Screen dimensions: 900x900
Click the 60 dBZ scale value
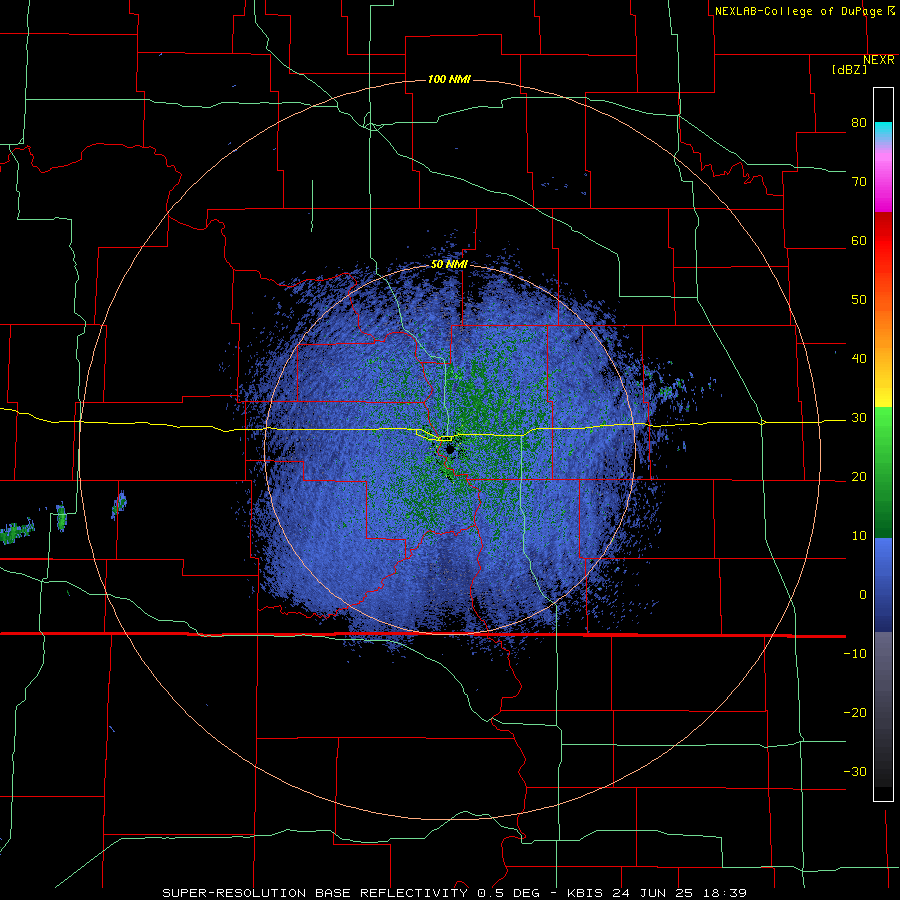click(x=859, y=240)
